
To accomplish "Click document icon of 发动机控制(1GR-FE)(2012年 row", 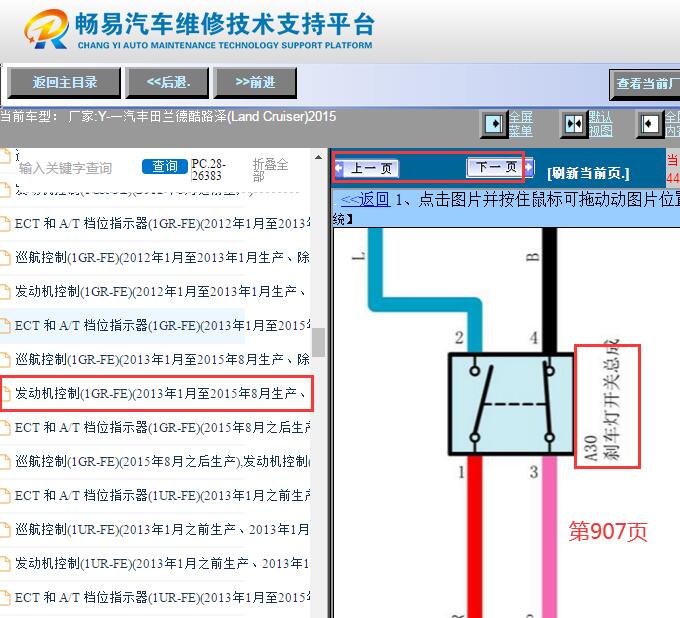I will click(5, 292).
